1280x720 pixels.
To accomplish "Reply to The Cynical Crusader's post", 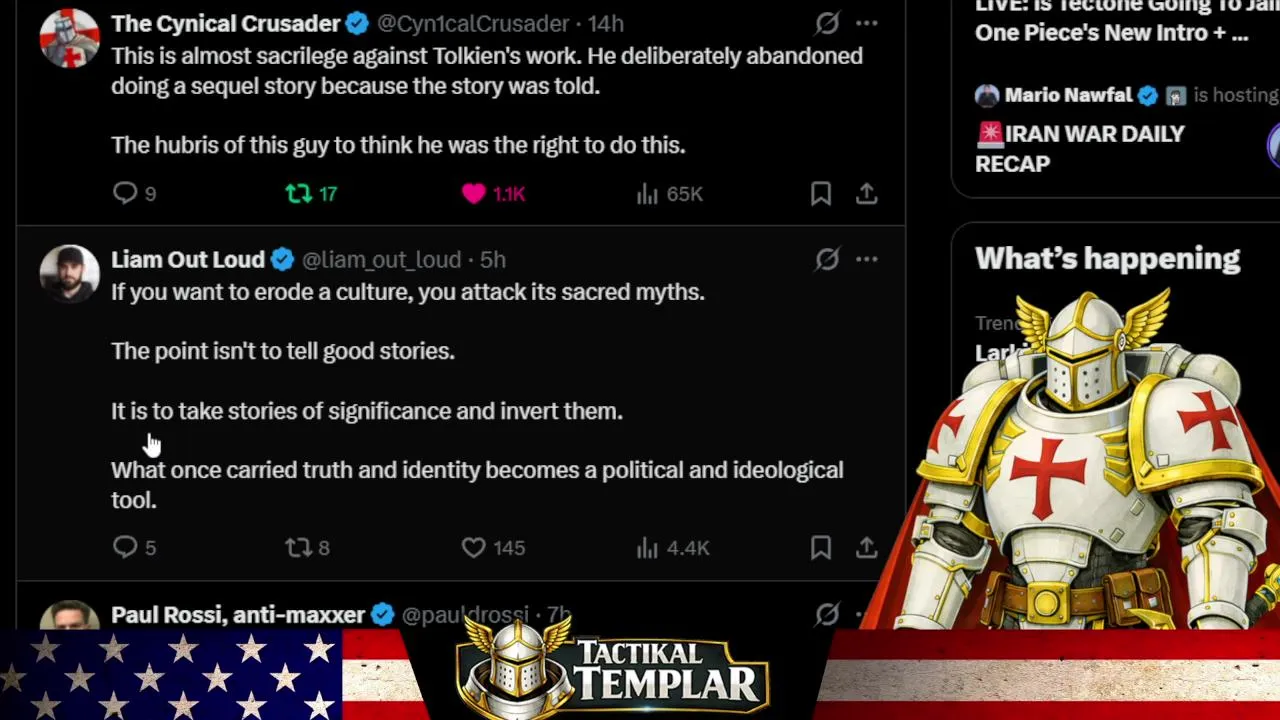I will pyautogui.click(x=125, y=193).
